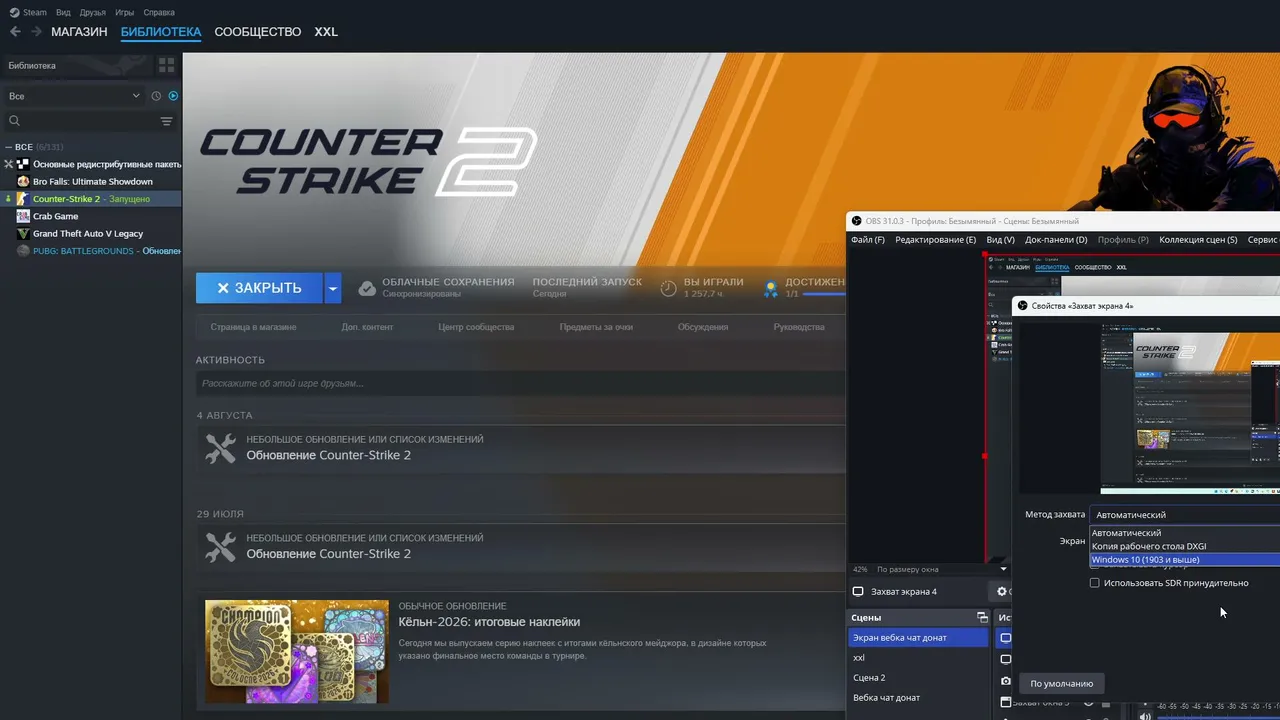This screenshot has width=1280, height=720.
Task: Click the OBS scenes panel pop-out icon
Action: [982, 618]
